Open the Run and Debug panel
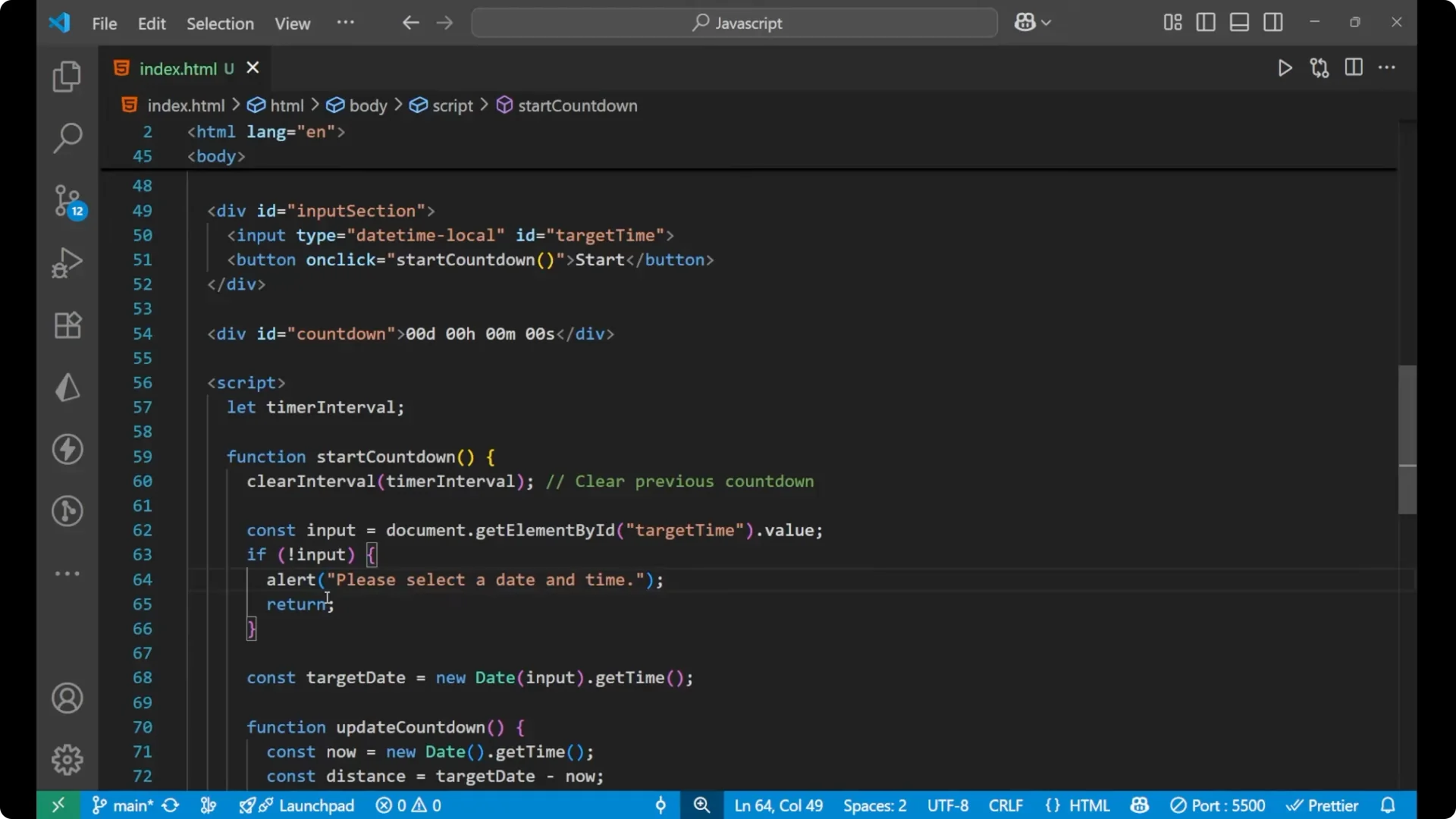This screenshot has height=819, width=1456. [67, 262]
